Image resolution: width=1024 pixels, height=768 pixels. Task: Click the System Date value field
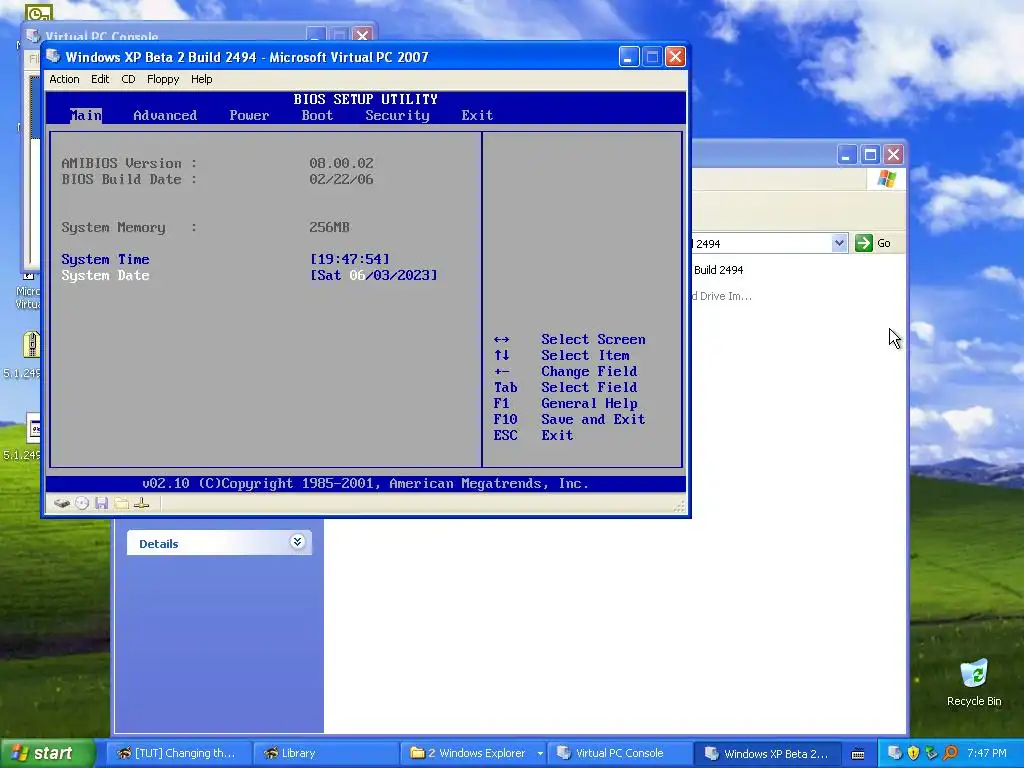(374, 275)
